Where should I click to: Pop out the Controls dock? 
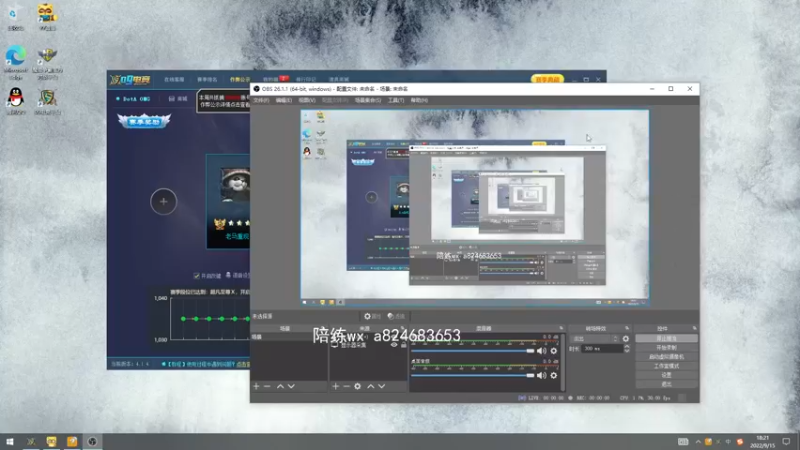[694, 328]
